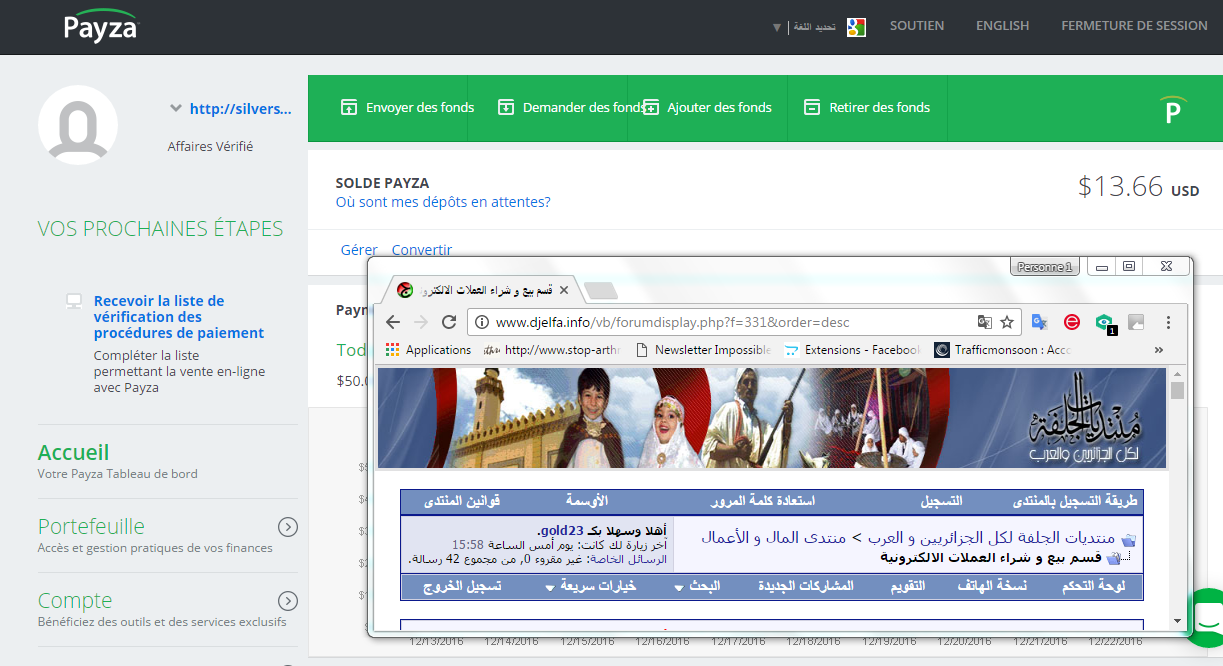The image size is (1223, 666).
Task: Open the Portefeuille sidebar section
Action: tap(91, 526)
